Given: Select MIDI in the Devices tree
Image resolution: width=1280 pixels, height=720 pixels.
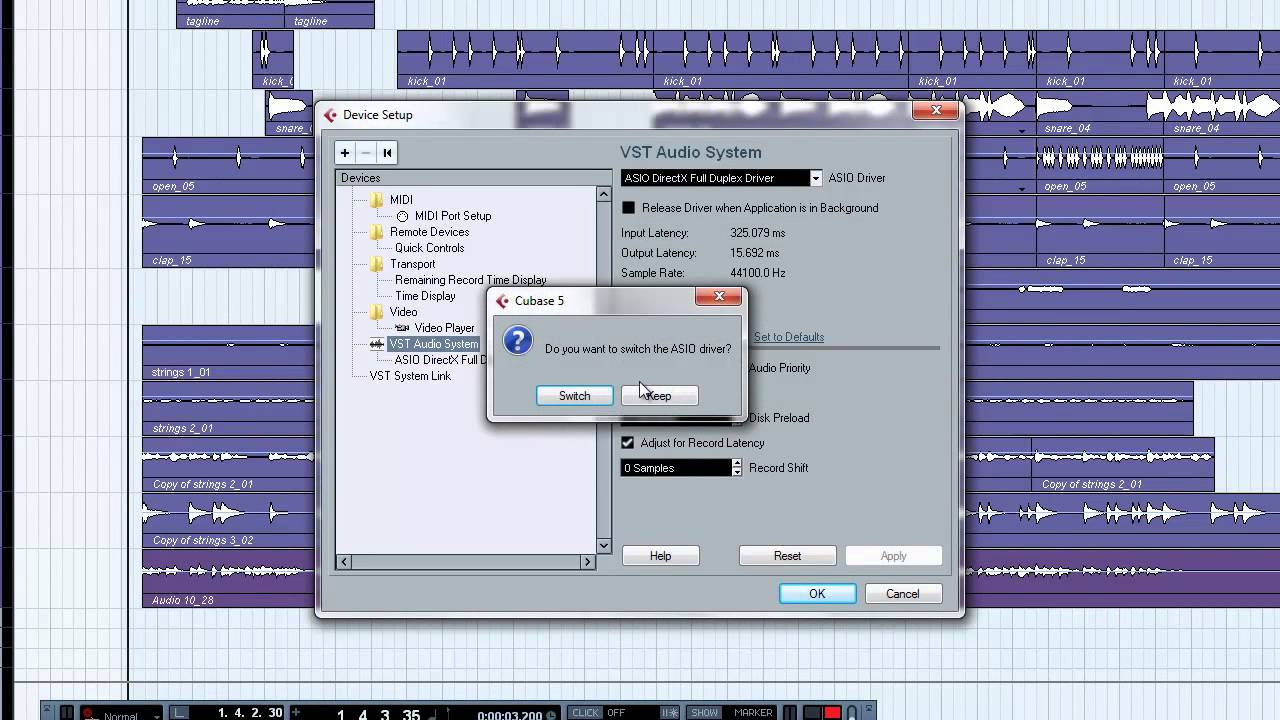Looking at the screenshot, I should pyautogui.click(x=401, y=200).
